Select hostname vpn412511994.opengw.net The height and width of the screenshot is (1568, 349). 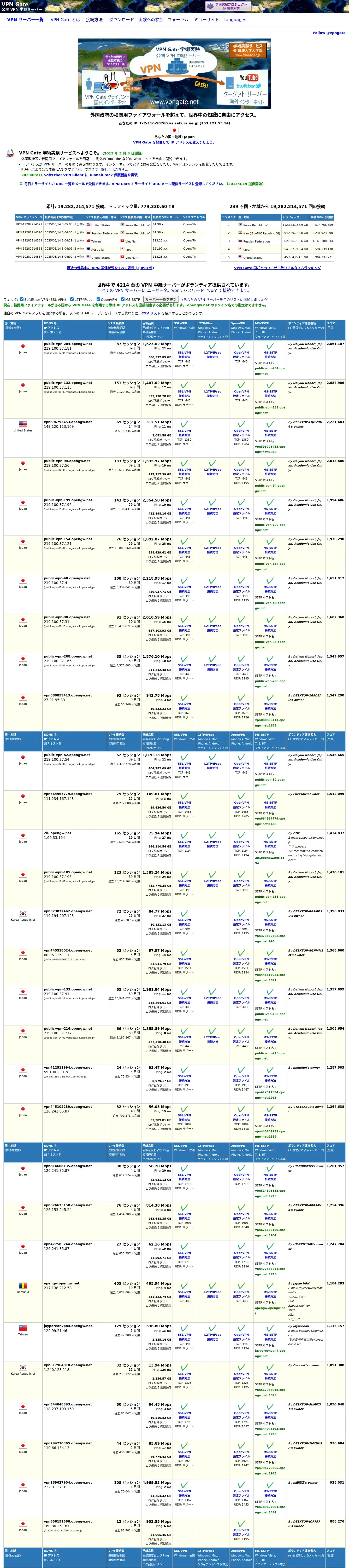[68, 1068]
